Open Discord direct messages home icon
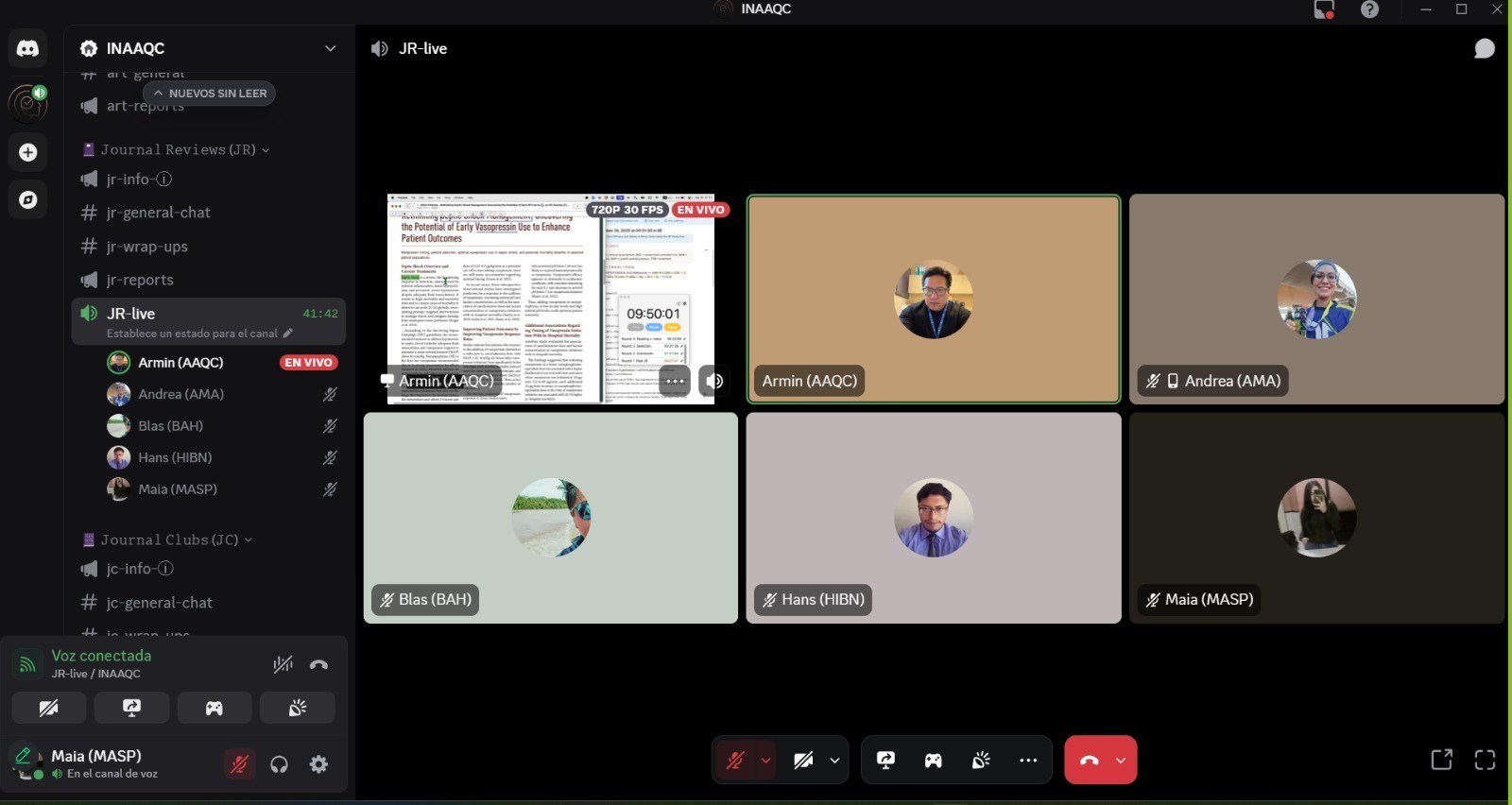The height and width of the screenshot is (805, 1512). [x=27, y=48]
